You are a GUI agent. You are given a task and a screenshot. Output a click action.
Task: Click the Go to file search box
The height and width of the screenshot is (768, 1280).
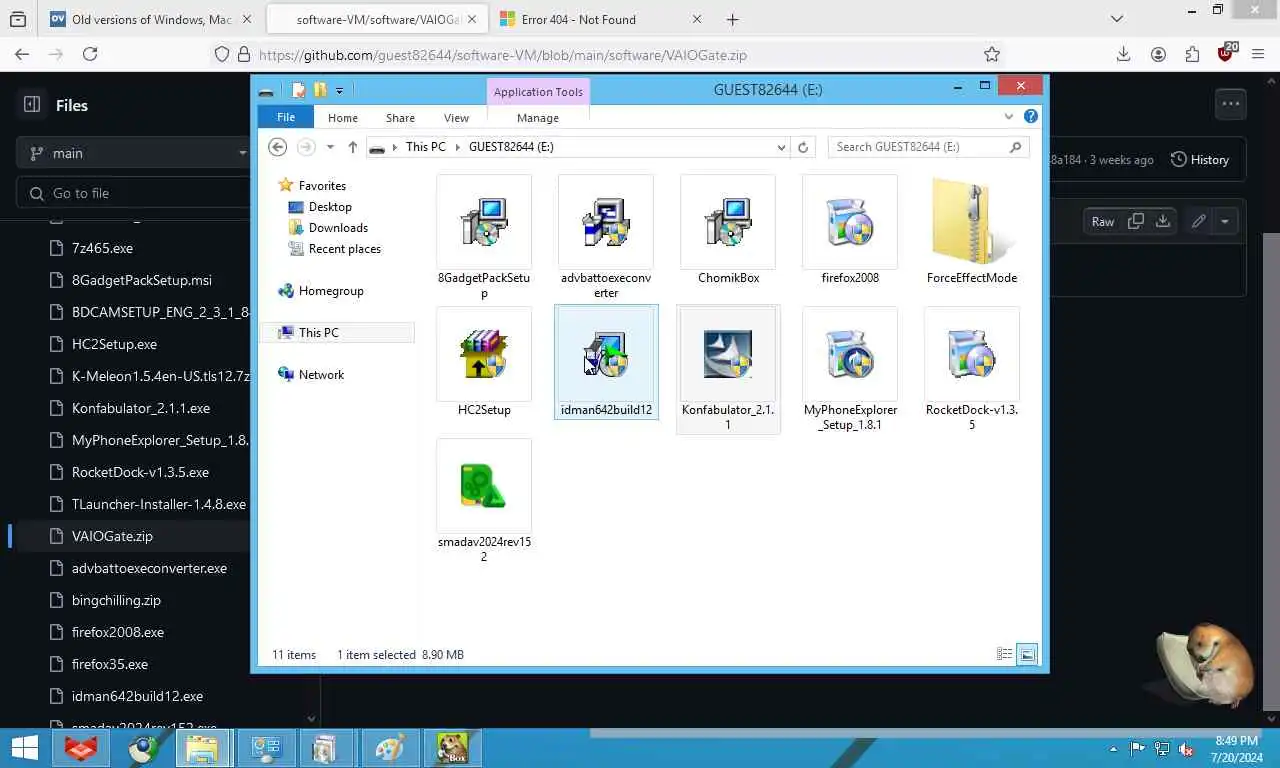pos(133,193)
